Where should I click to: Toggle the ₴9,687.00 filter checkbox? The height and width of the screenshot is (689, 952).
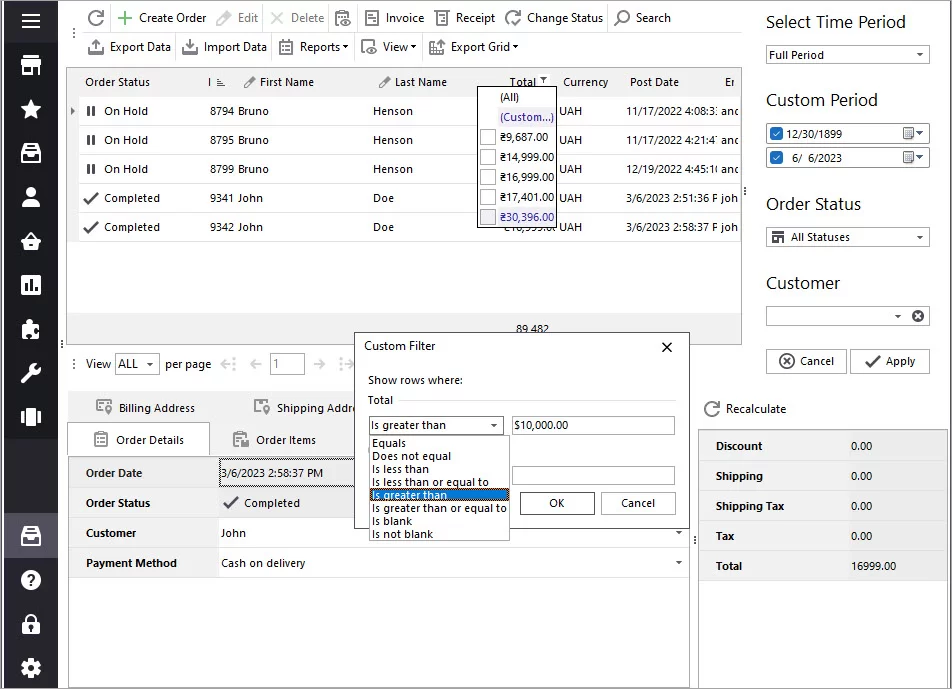(488, 137)
